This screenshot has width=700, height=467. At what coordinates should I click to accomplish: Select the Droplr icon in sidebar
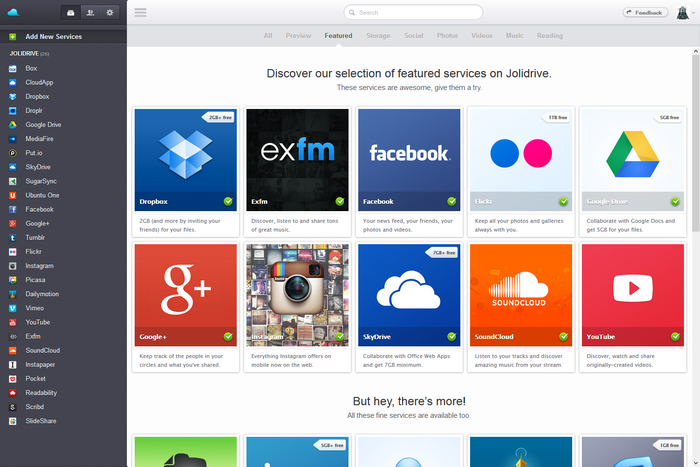point(12,111)
